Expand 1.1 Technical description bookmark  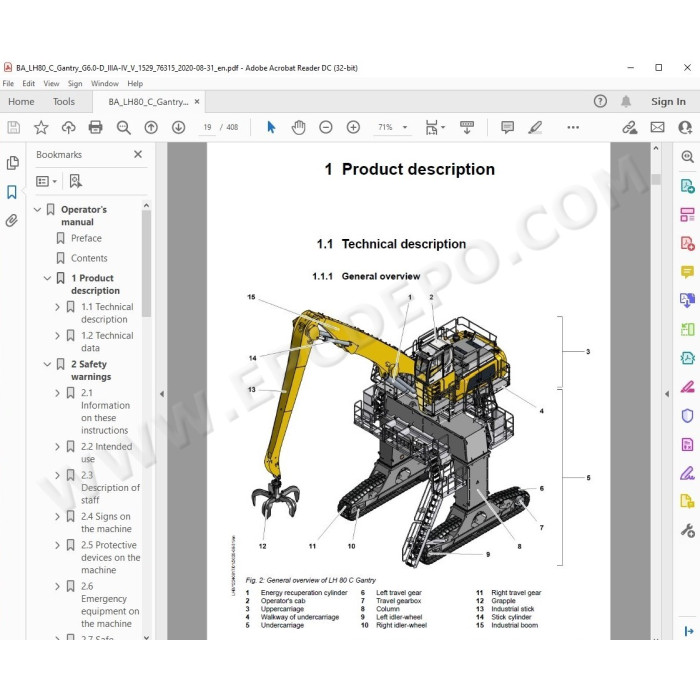pos(57,307)
